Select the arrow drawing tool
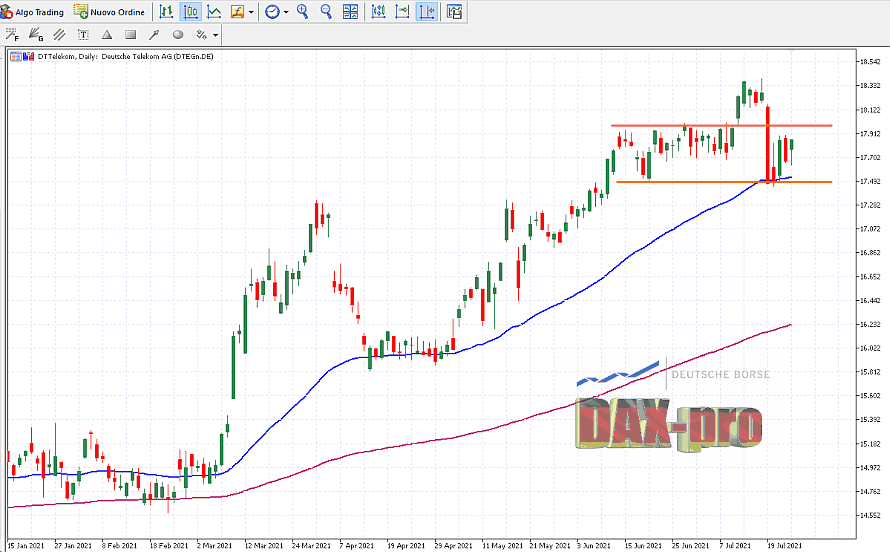This screenshot has height=552, width=890. (154, 35)
